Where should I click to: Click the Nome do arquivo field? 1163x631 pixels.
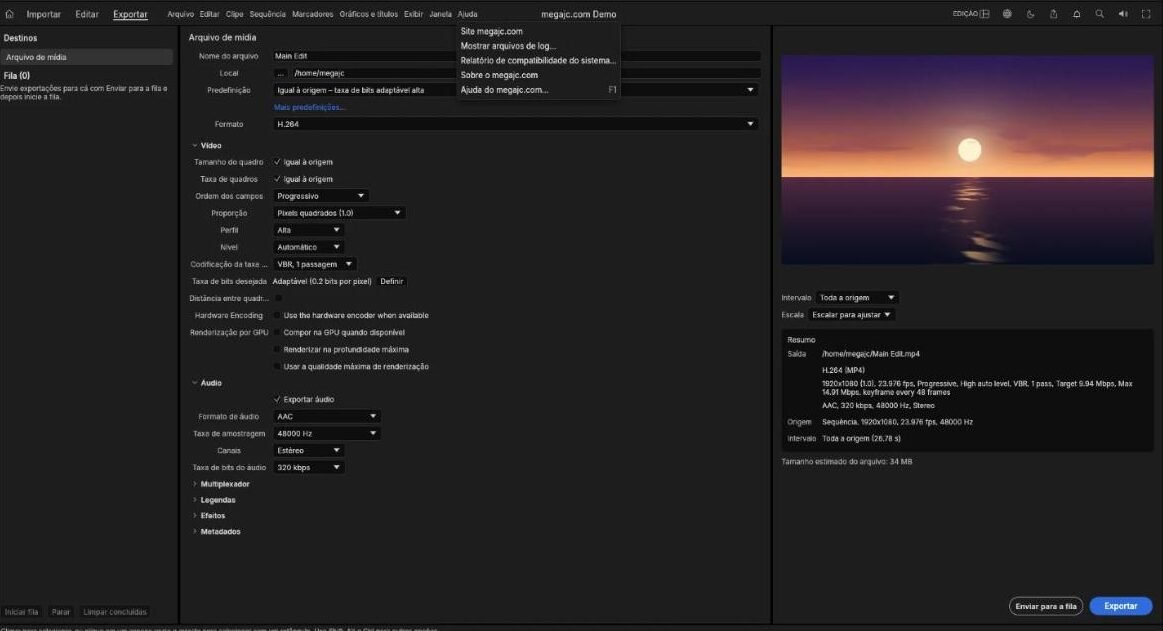click(515, 56)
